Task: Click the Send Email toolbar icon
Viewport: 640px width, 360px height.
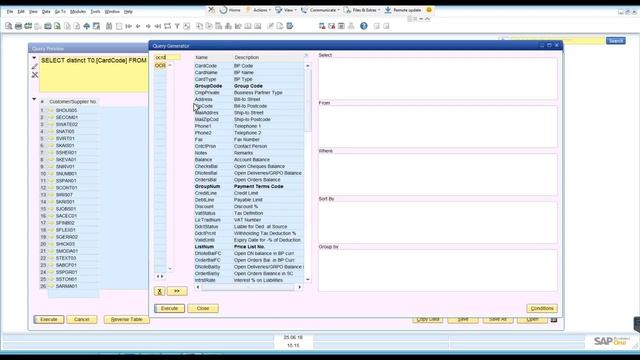Action: point(28,26)
